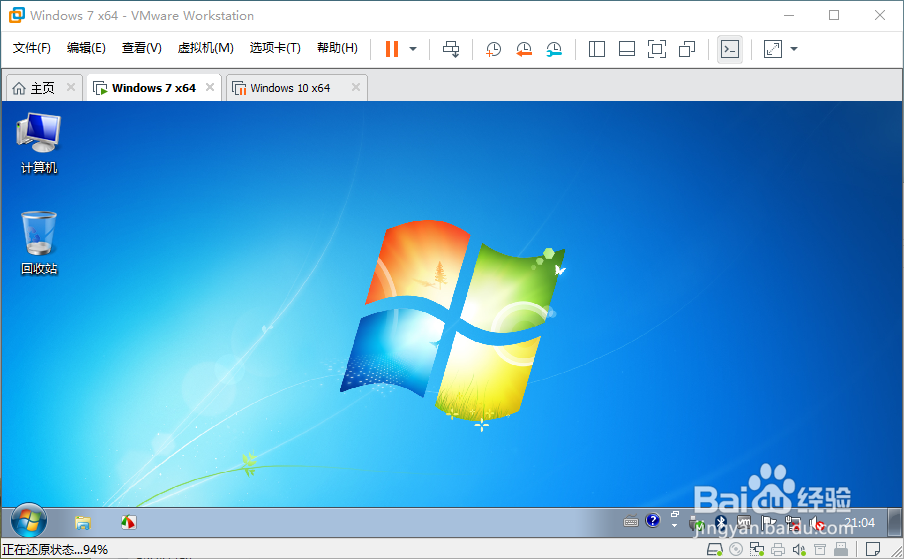
Task: Open the message log note icon
Action: [x=873, y=549]
